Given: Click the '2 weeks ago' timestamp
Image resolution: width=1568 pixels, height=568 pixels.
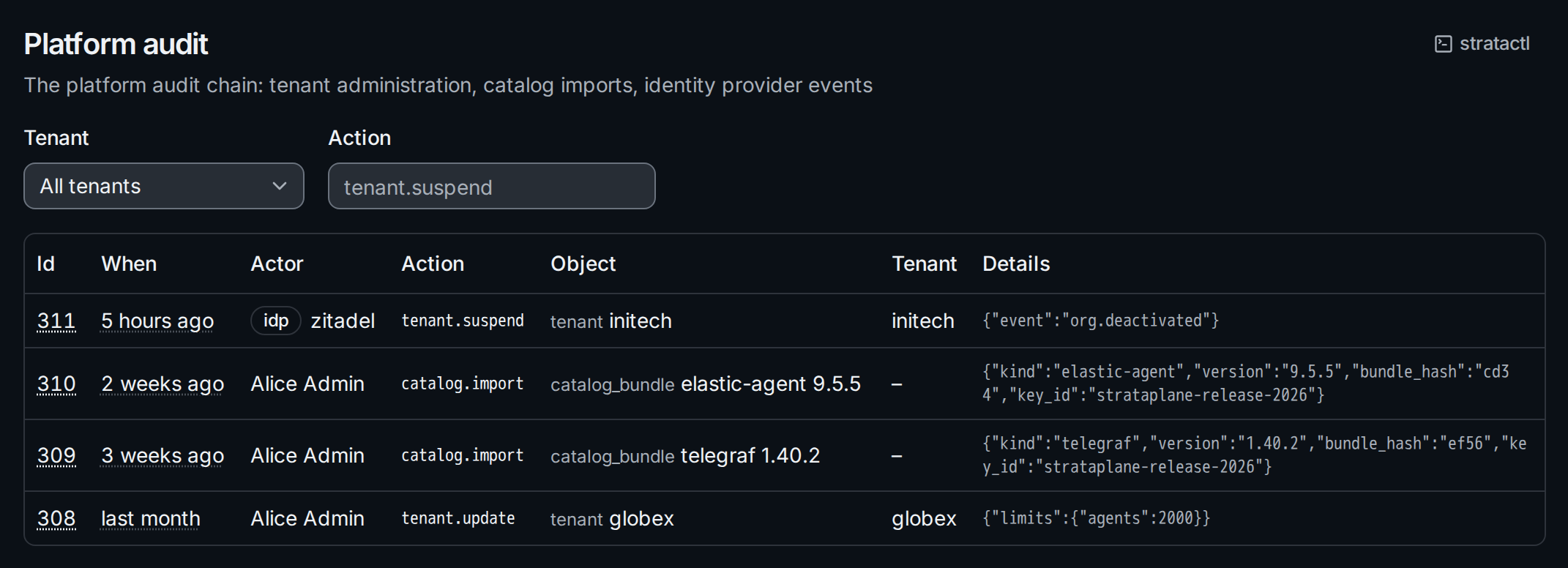Looking at the screenshot, I should (x=163, y=384).
